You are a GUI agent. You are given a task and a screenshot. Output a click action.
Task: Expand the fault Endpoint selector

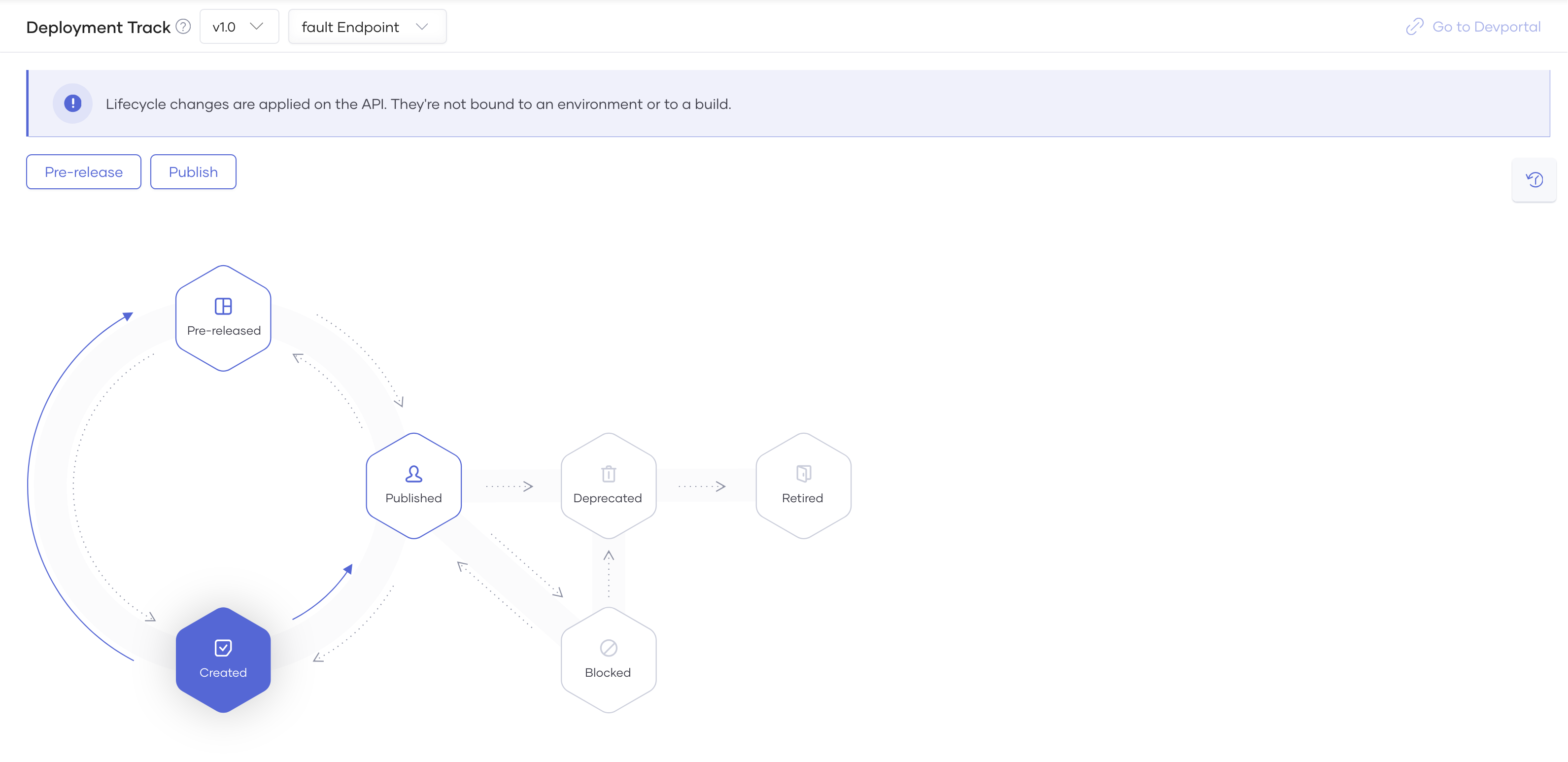pos(367,26)
